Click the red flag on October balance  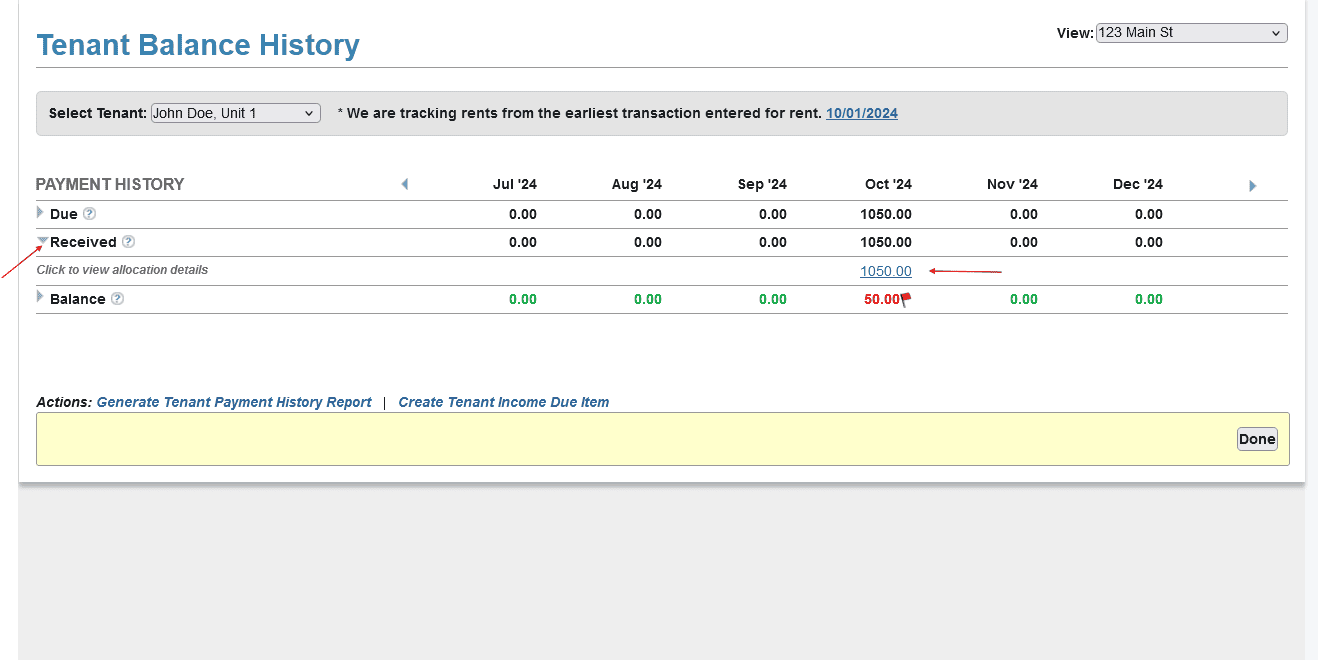pyautogui.click(x=906, y=298)
